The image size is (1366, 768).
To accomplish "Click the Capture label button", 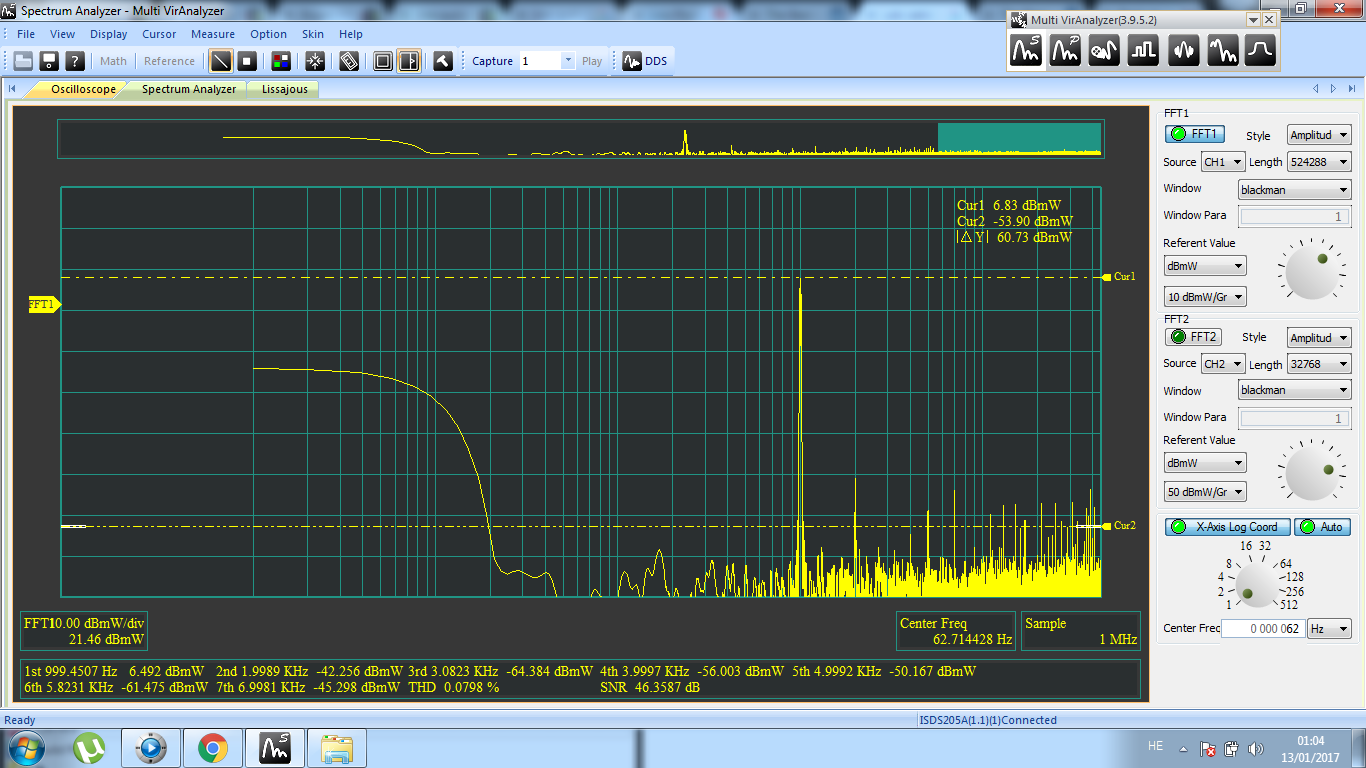I will coord(492,61).
